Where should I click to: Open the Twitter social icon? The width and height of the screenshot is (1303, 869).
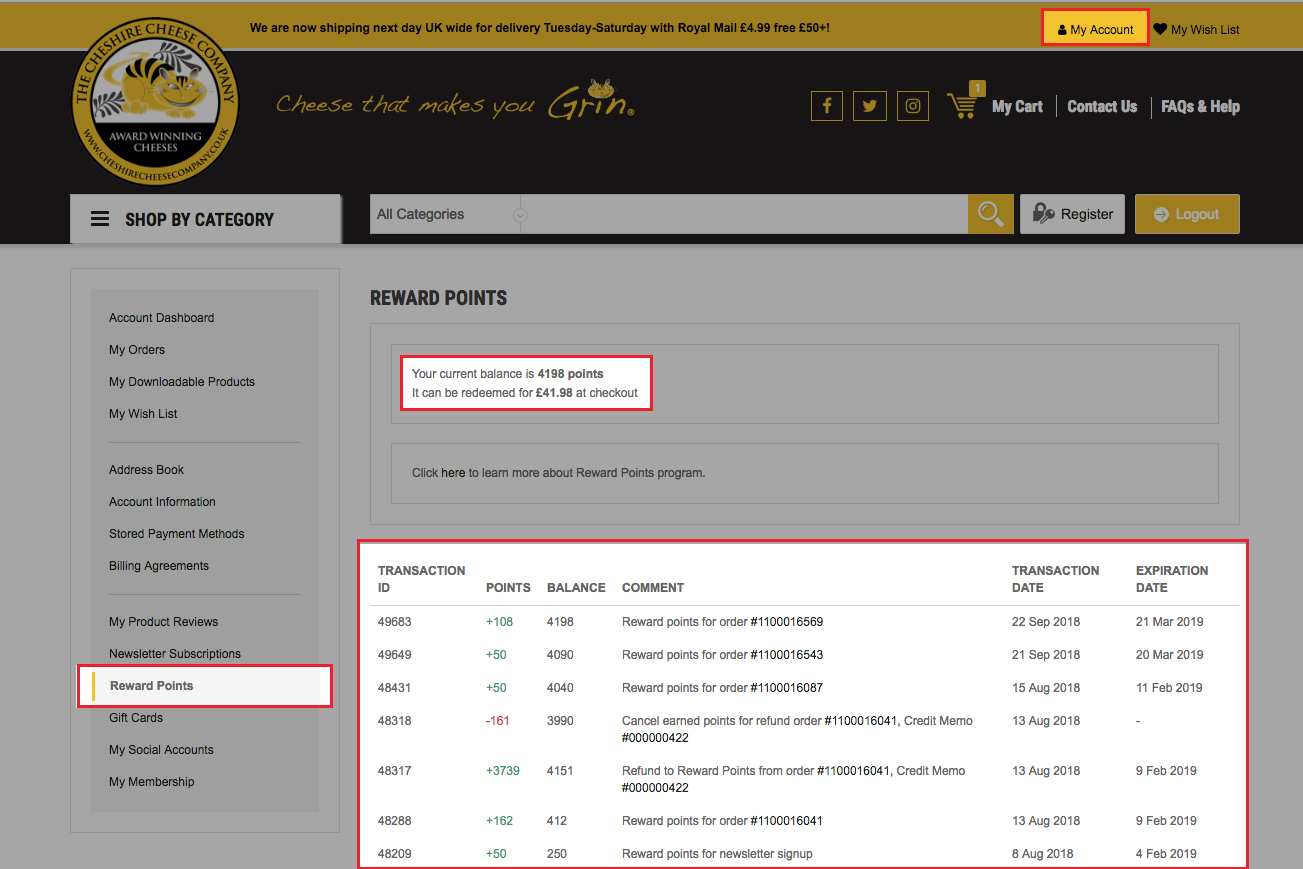(870, 106)
